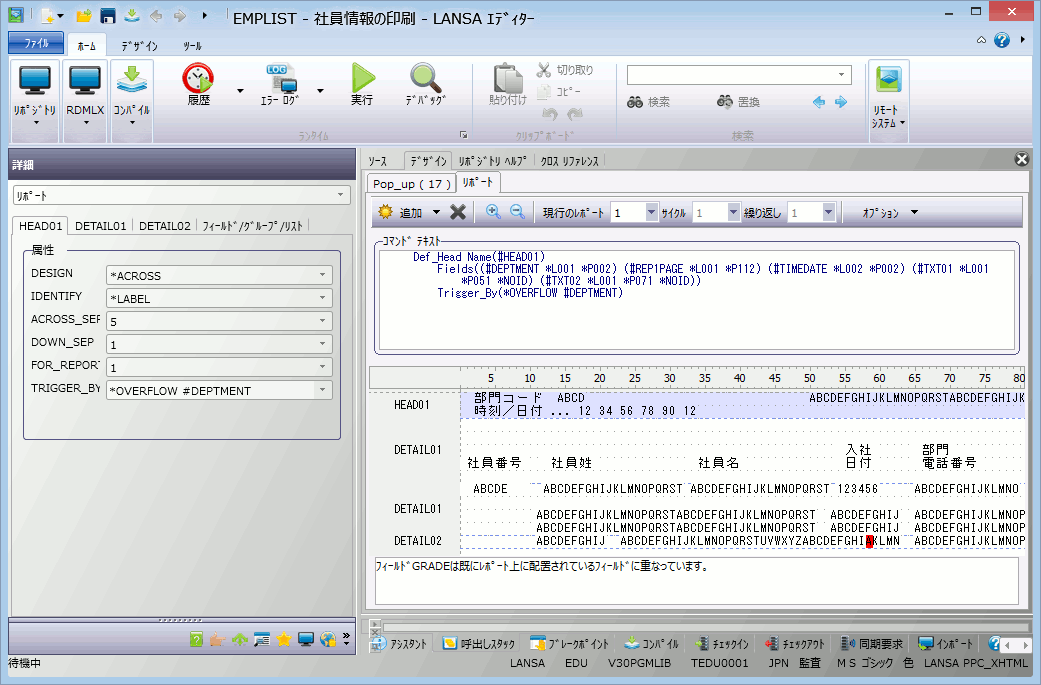
Task: Click the Def_Head command text area
Action: pos(696,299)
